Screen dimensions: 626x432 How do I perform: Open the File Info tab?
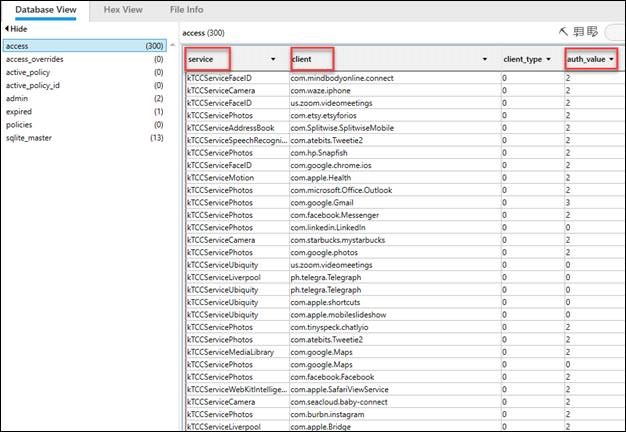click(x=187, y=9)
